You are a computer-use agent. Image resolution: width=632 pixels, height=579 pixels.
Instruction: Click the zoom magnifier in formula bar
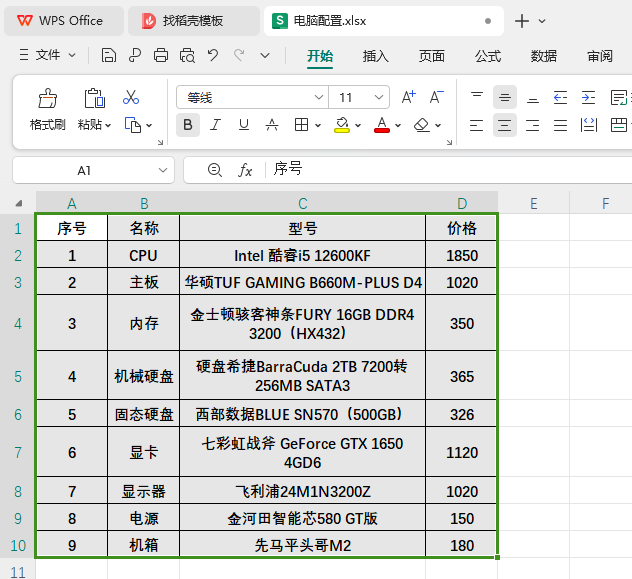coord(214,170)
